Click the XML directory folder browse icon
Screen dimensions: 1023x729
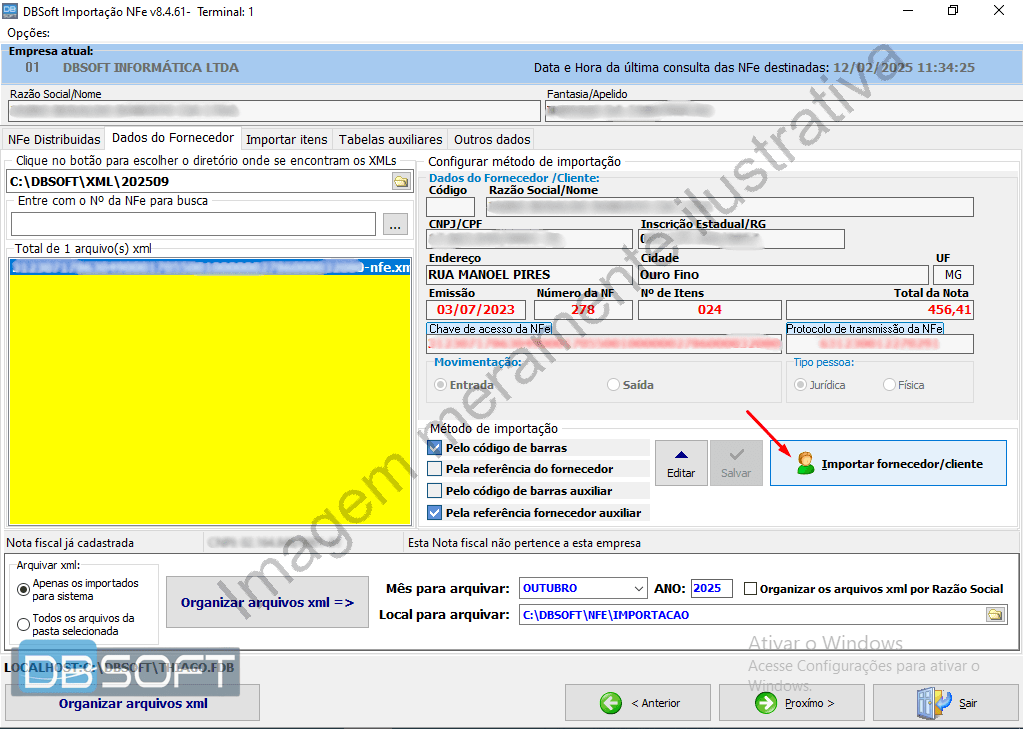(x=400, y=181)
